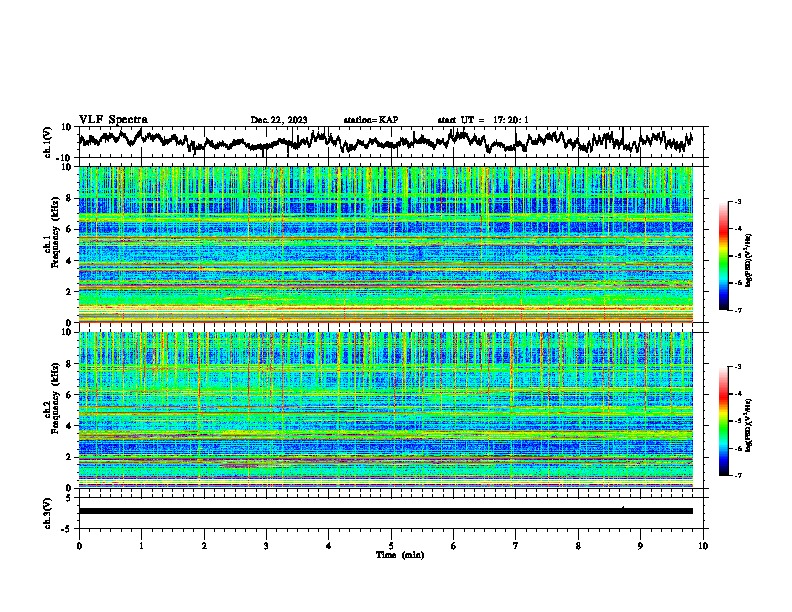Click the ch.2 spectrogram panel
This screenshot has width=792, height=612.
385,410
